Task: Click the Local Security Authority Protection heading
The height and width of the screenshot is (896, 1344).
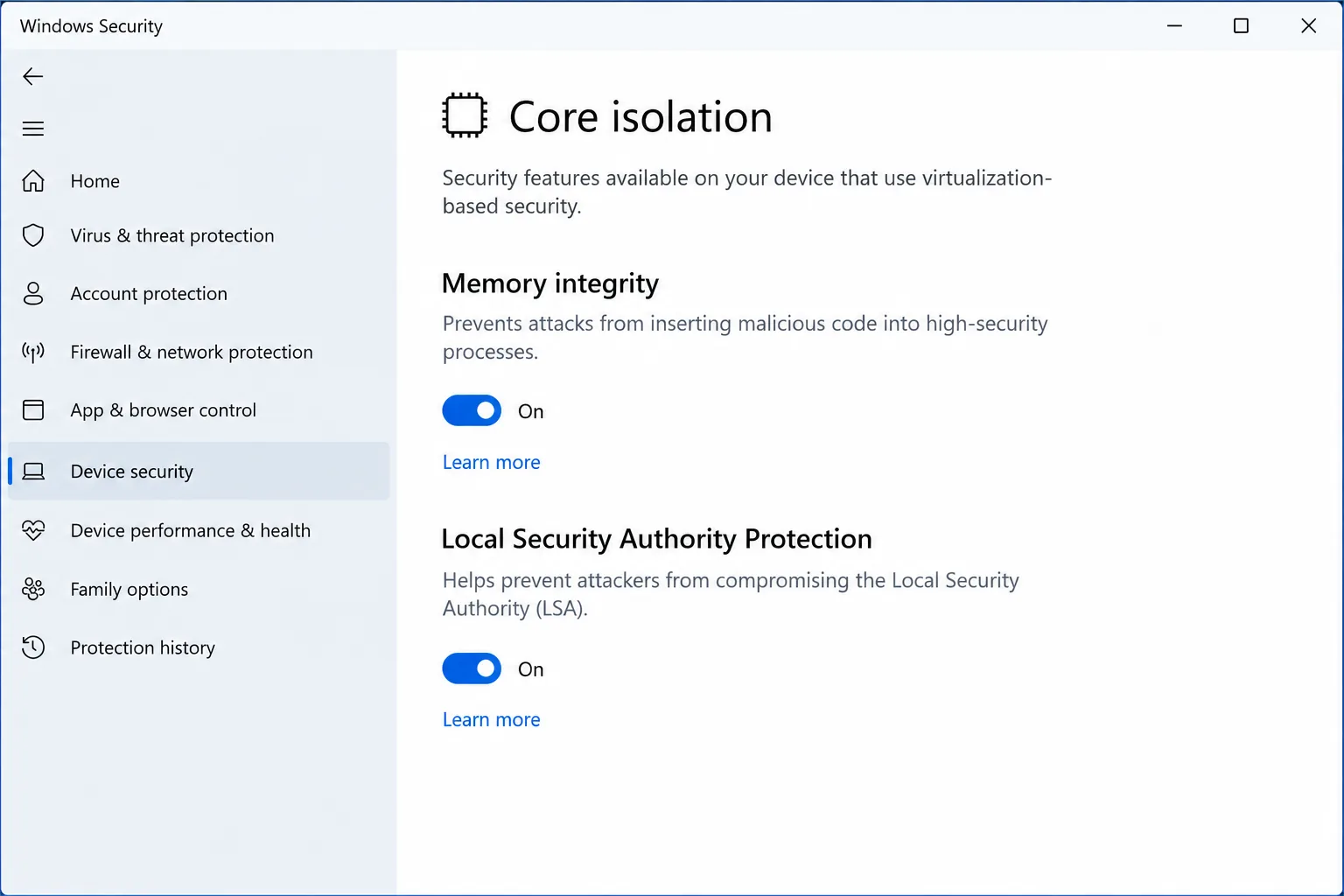Action: [657, 539]
